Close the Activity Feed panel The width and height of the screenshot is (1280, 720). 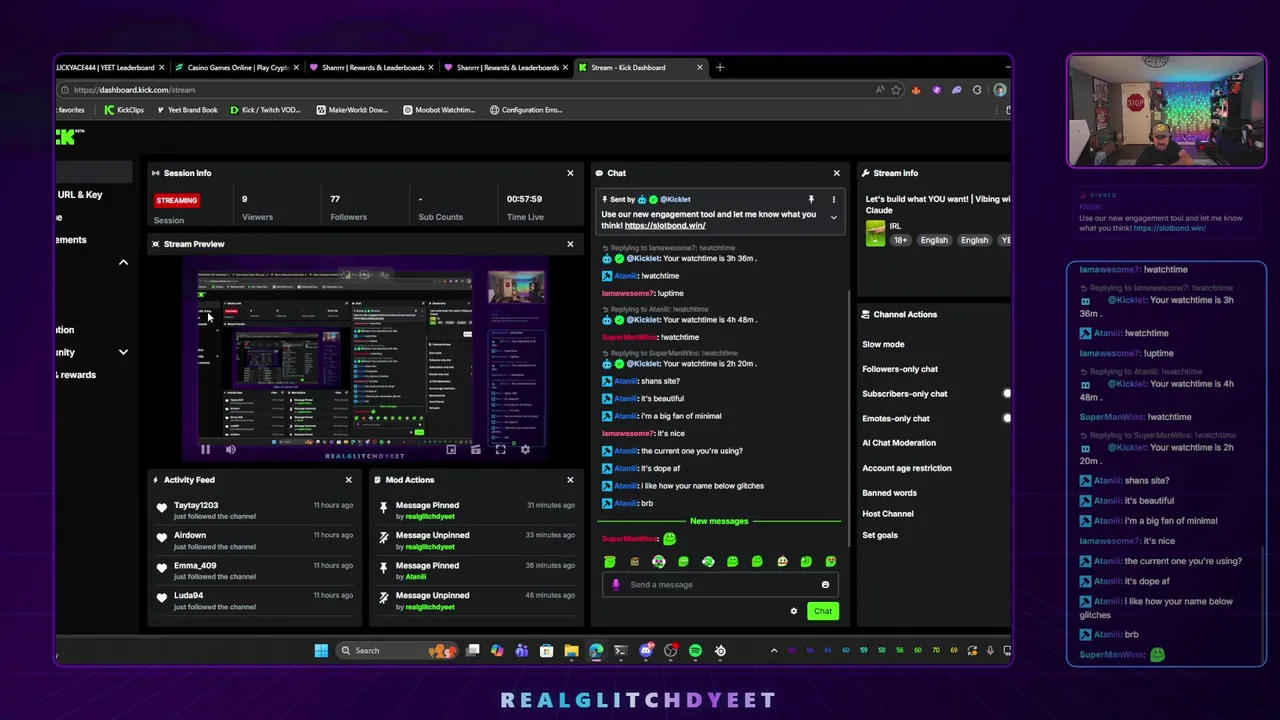pos(348,480)
